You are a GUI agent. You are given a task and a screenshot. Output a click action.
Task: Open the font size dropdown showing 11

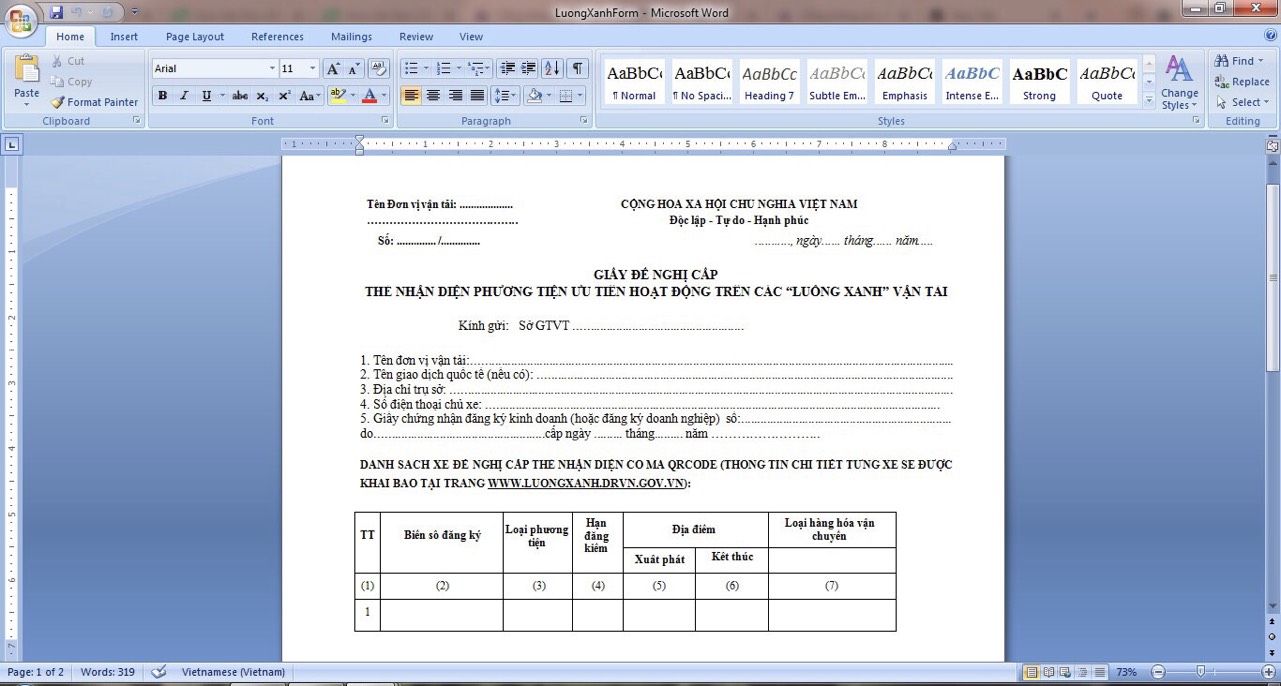[x=313, y=69]
